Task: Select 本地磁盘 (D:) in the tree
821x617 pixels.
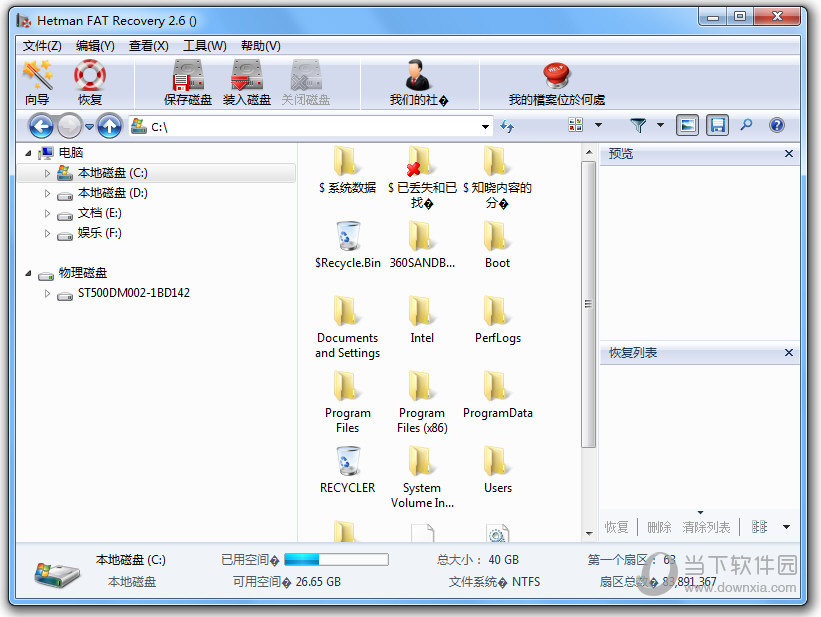Action: click(113, 193)
